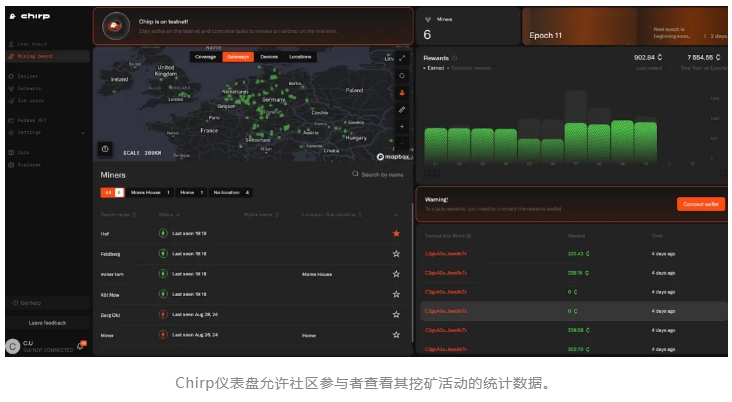Screen dimensions: 732x402
Task: Open Sim usage sidebar item
Action: [26, 100]
